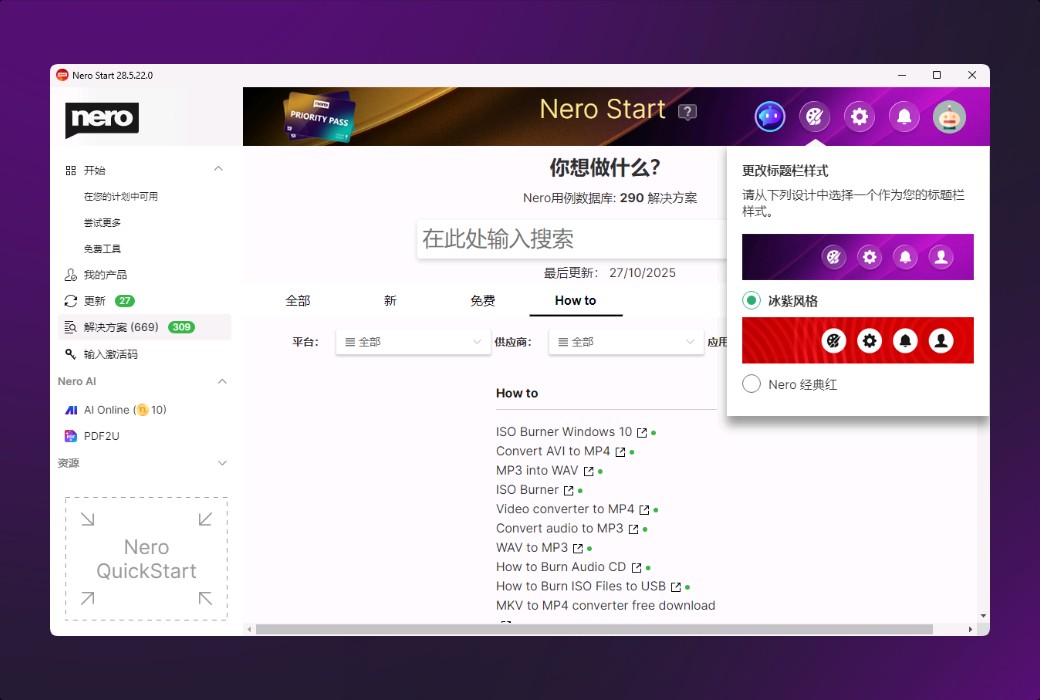Open the 供应商 filter dropdown
Image resolution: width=1040 pixels, height=700 pixels.
(625, 342)
